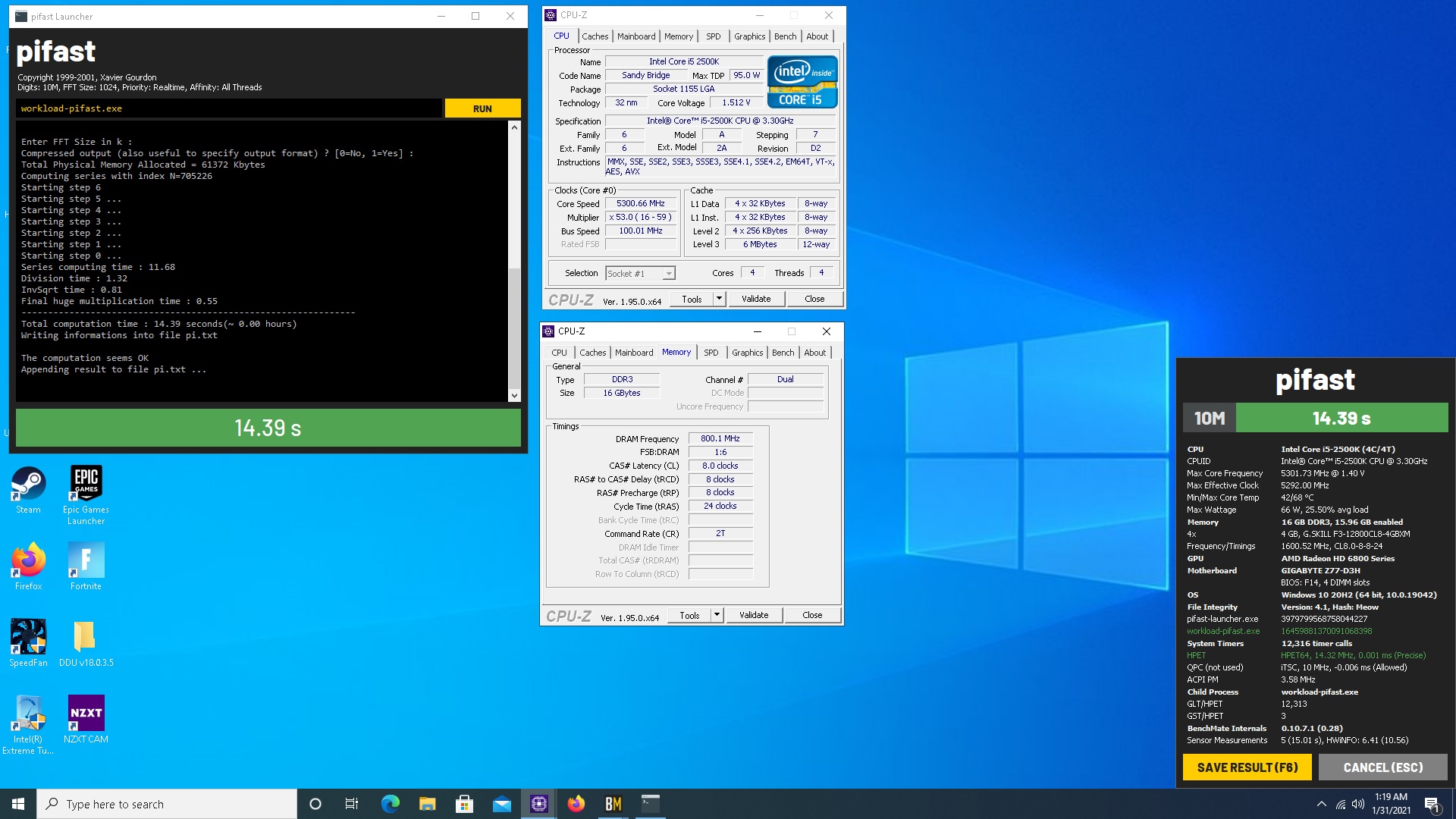Open About tab in lower CPU-Z window
The height and width of the screenshot is (819, 1456).
tap(815, 353)
